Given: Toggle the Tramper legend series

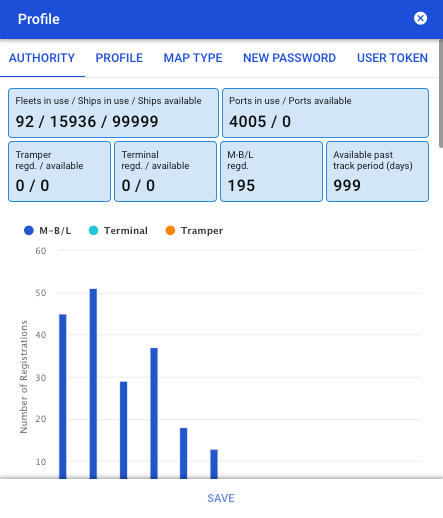Looking at the screenshot, I should click(x=194, y=231).
